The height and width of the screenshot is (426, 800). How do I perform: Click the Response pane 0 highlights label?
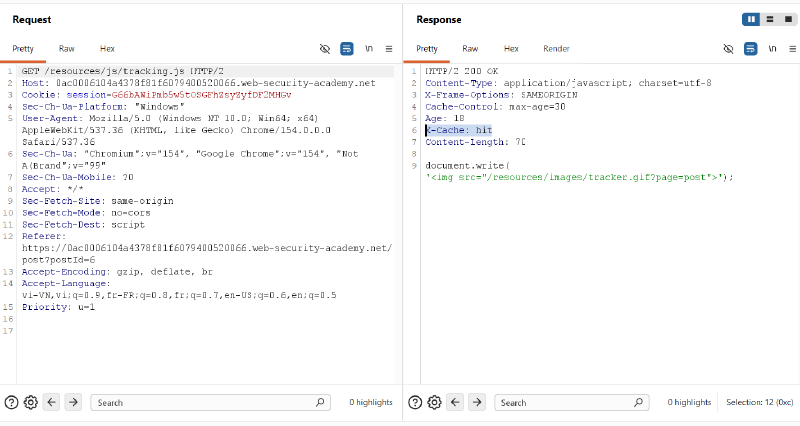pyautogui.click(x=689, y=403)
